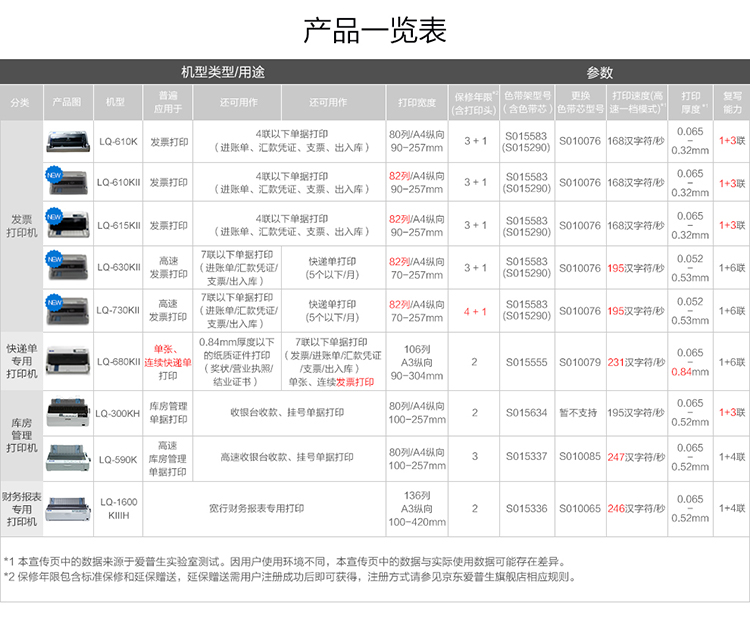
Task: Open the LQ-680KII printer picture
Action: click(x=66, y=358)
